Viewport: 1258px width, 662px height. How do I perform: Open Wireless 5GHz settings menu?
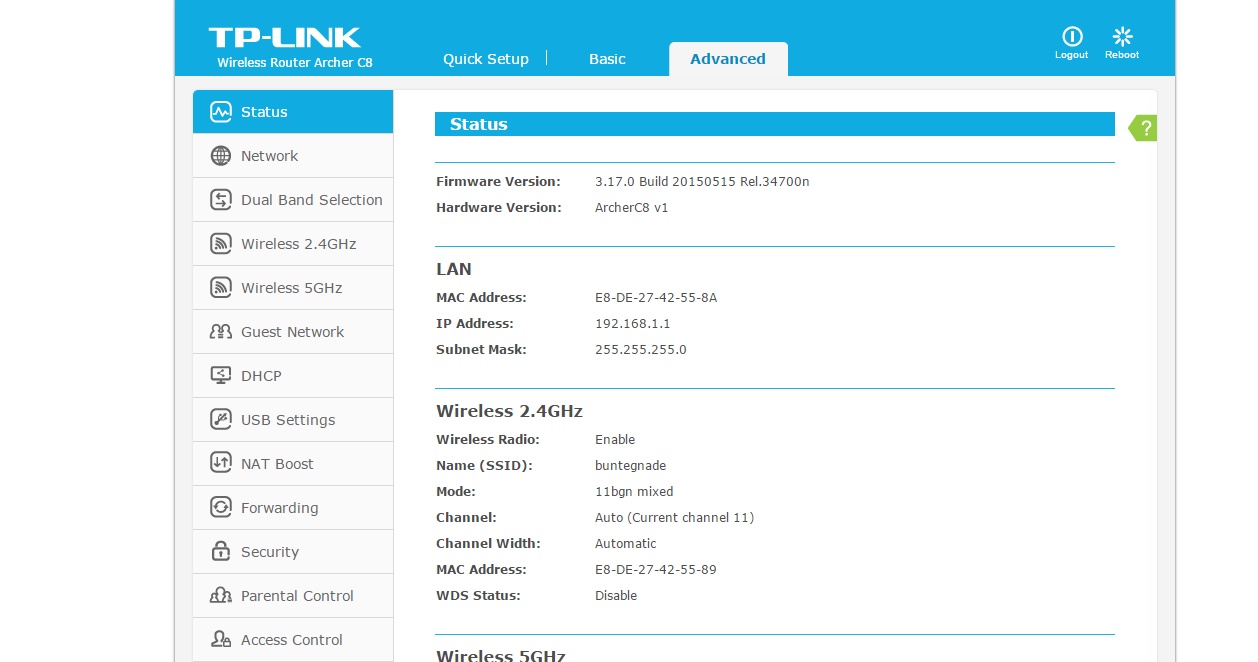(293, 288)
